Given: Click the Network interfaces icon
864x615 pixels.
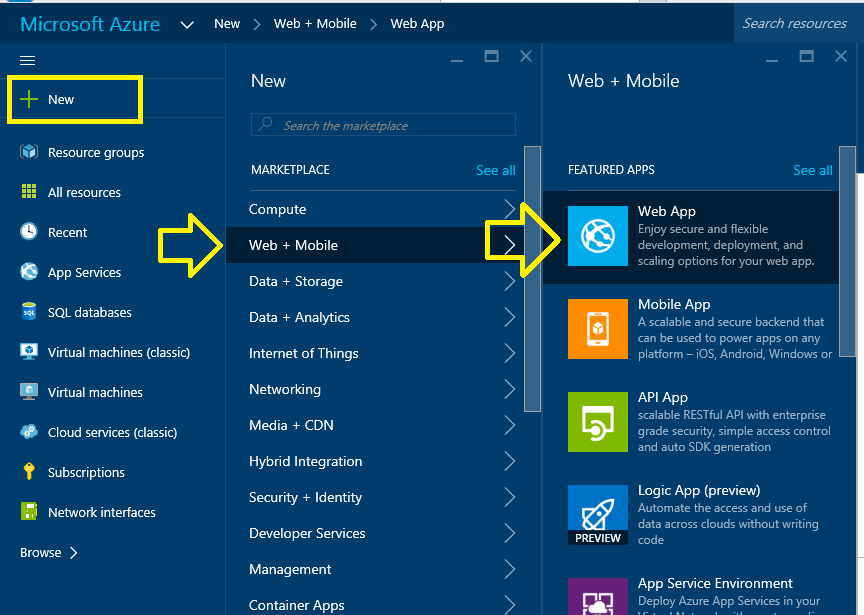Looking at the screenshot, I should [x=29, y=511].
